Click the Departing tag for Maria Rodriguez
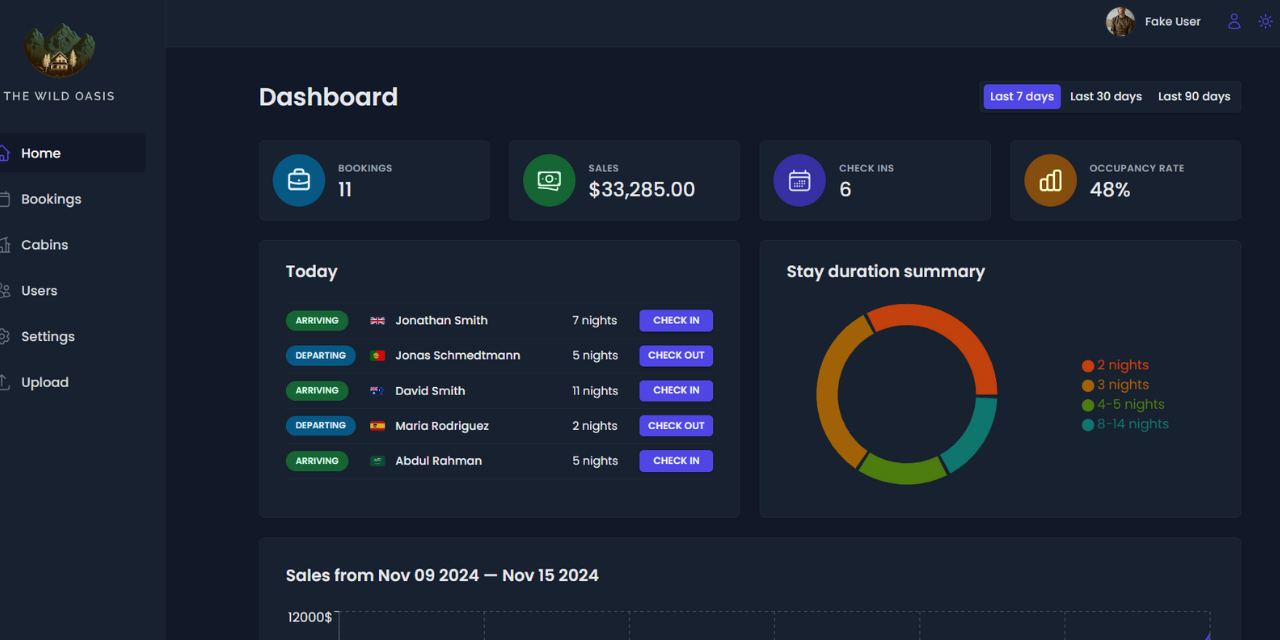Screen dimensions: 1280x640 (321, 426)
